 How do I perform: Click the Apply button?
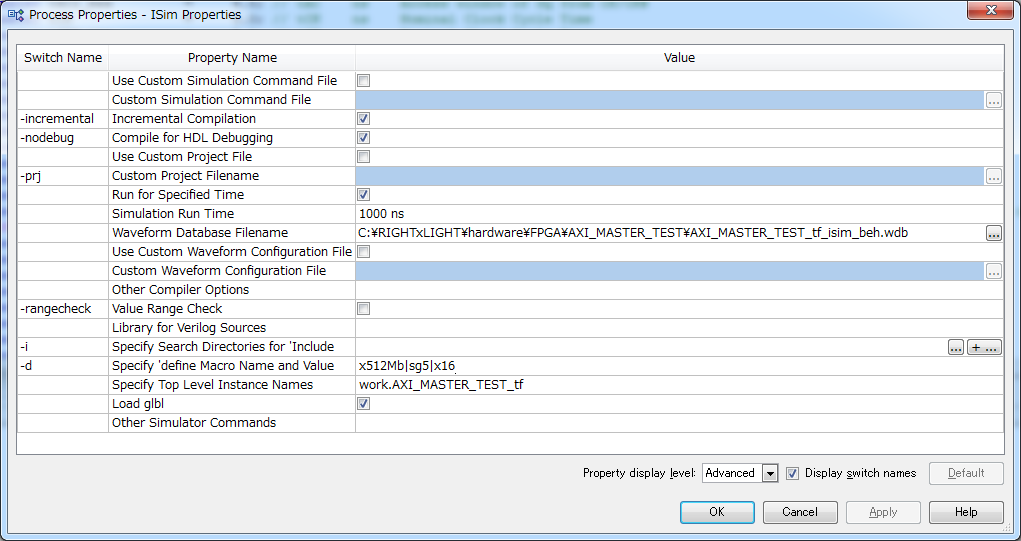tap(883, 512)
